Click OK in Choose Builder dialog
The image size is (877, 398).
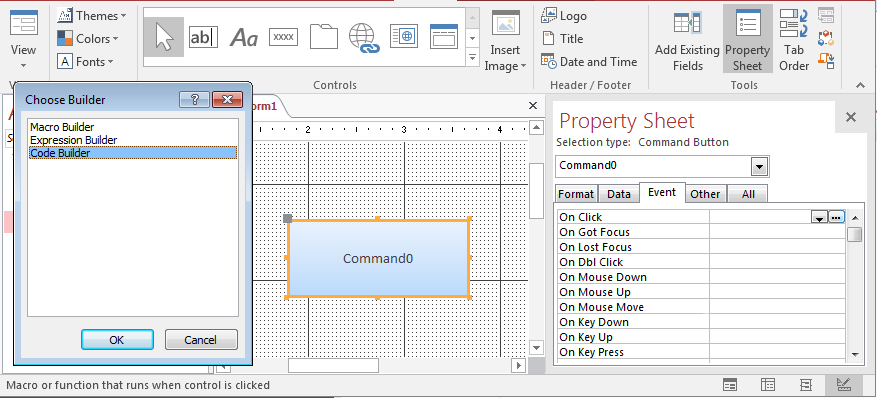[117, 339]
